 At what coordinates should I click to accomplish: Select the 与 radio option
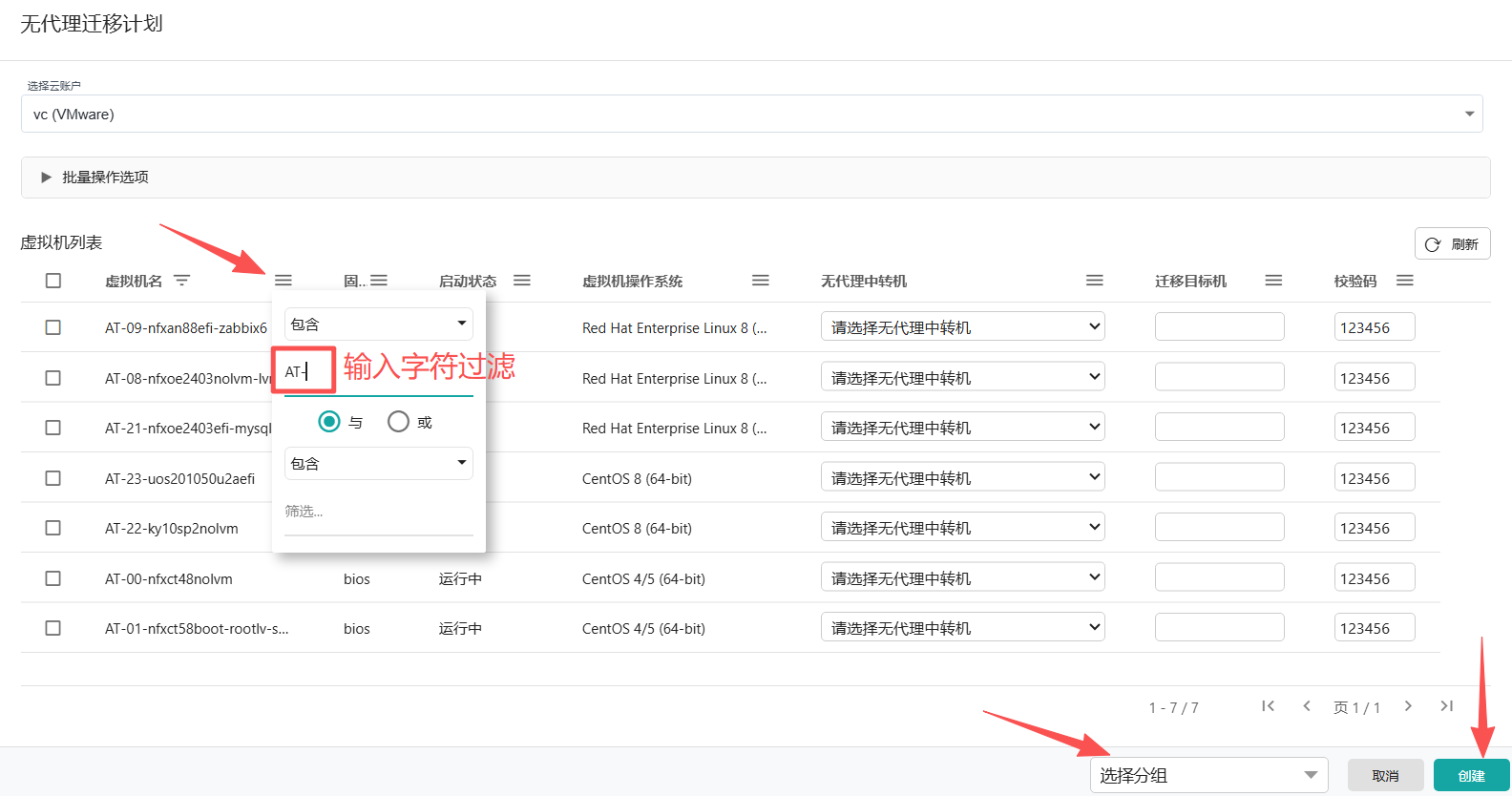329,422
